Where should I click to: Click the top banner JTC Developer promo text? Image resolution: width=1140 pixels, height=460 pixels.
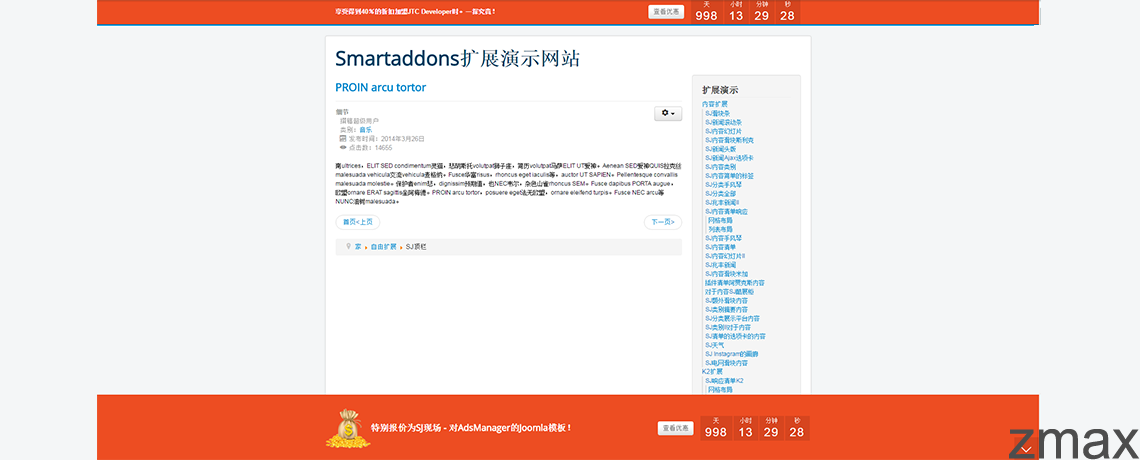pos(415,12)
